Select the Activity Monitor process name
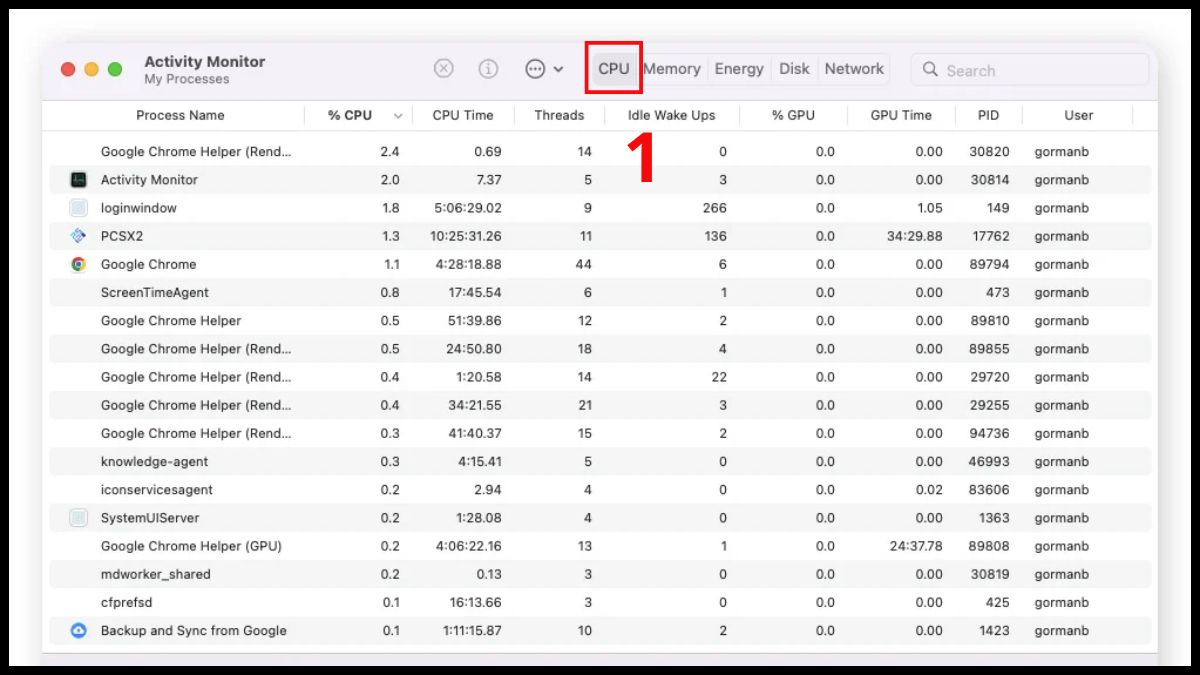1200x675 pixels. pyautogui.click(x=149, y=180)
